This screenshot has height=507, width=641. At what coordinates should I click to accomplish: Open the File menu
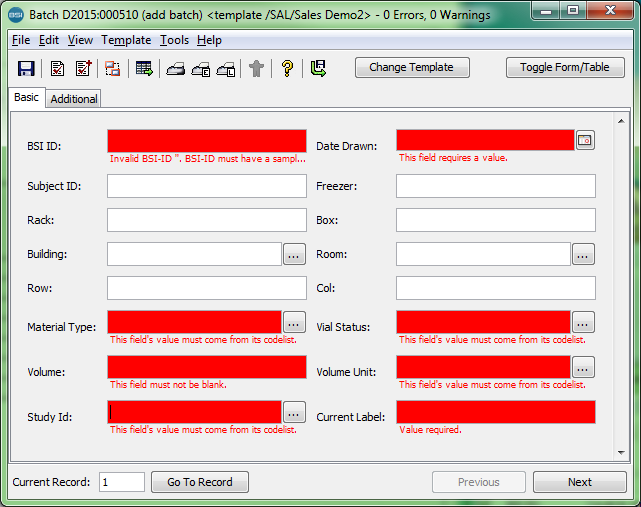(x=21, y=40)
